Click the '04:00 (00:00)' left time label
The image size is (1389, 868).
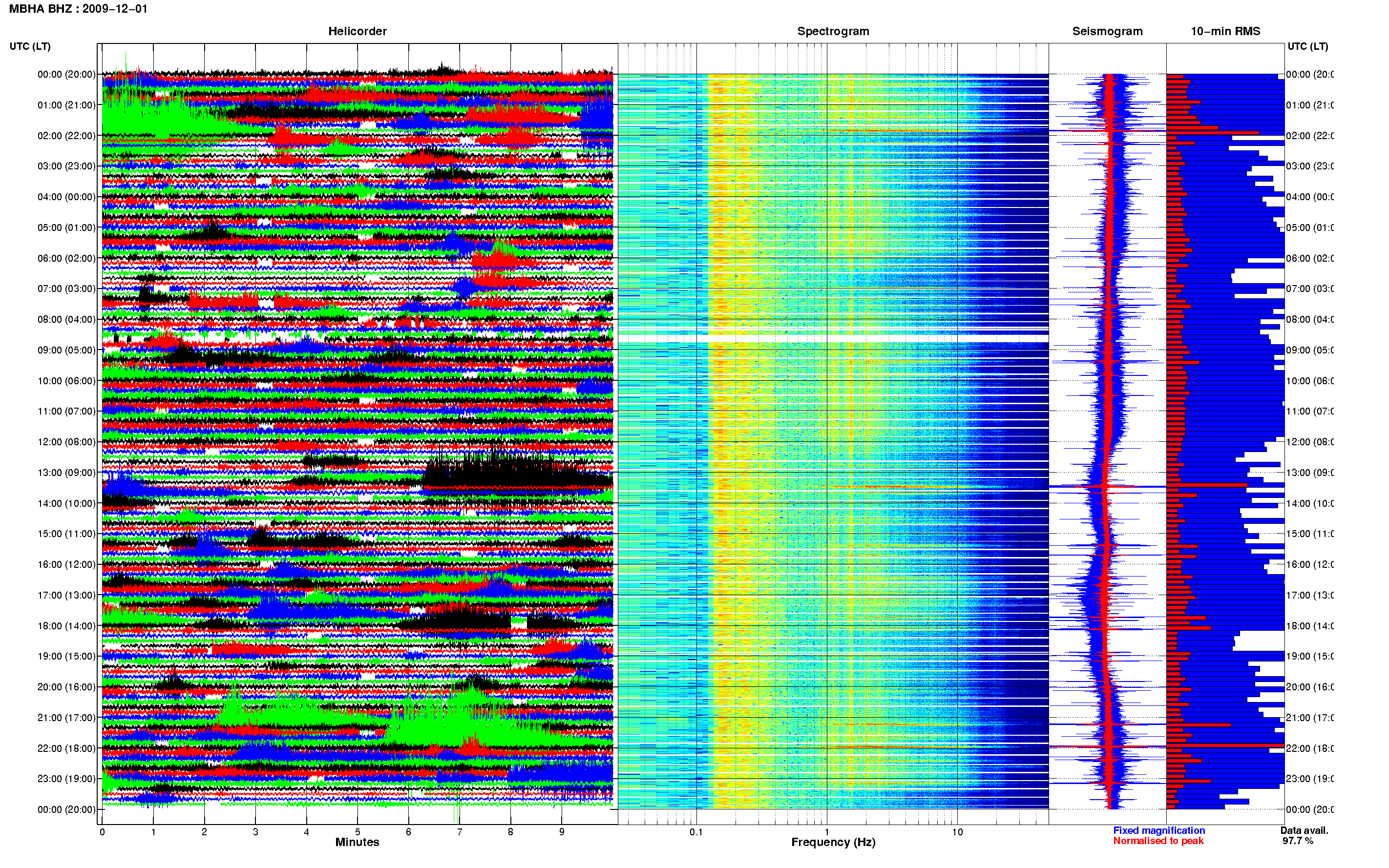[x=66, y=197]
